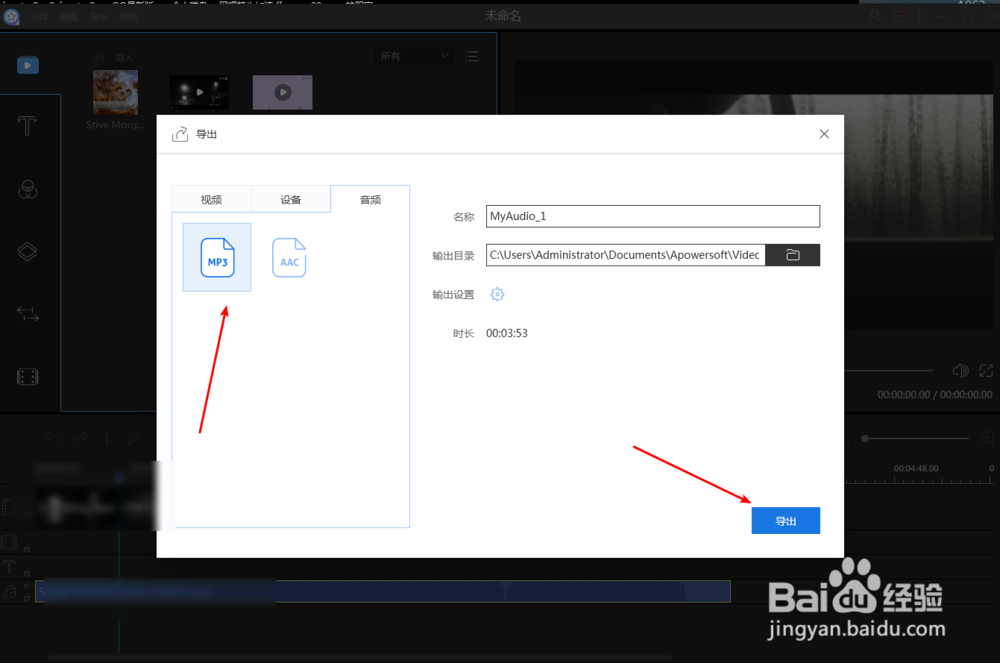1000x663 pixels.
Task: Open the filters panel in sidebar
Action: coord(27,189)
